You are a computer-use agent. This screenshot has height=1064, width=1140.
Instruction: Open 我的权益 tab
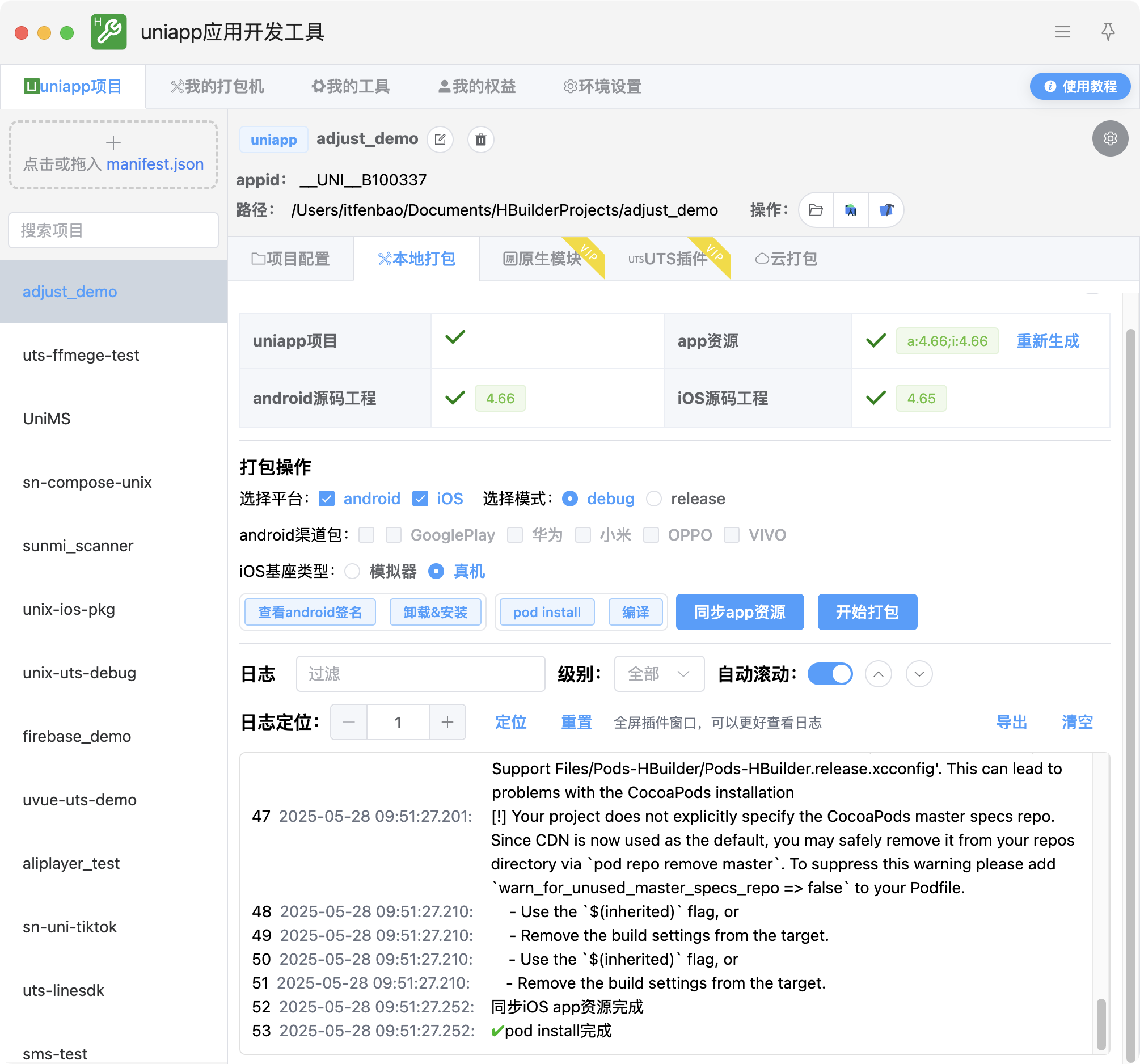click(x=476, y=86)
